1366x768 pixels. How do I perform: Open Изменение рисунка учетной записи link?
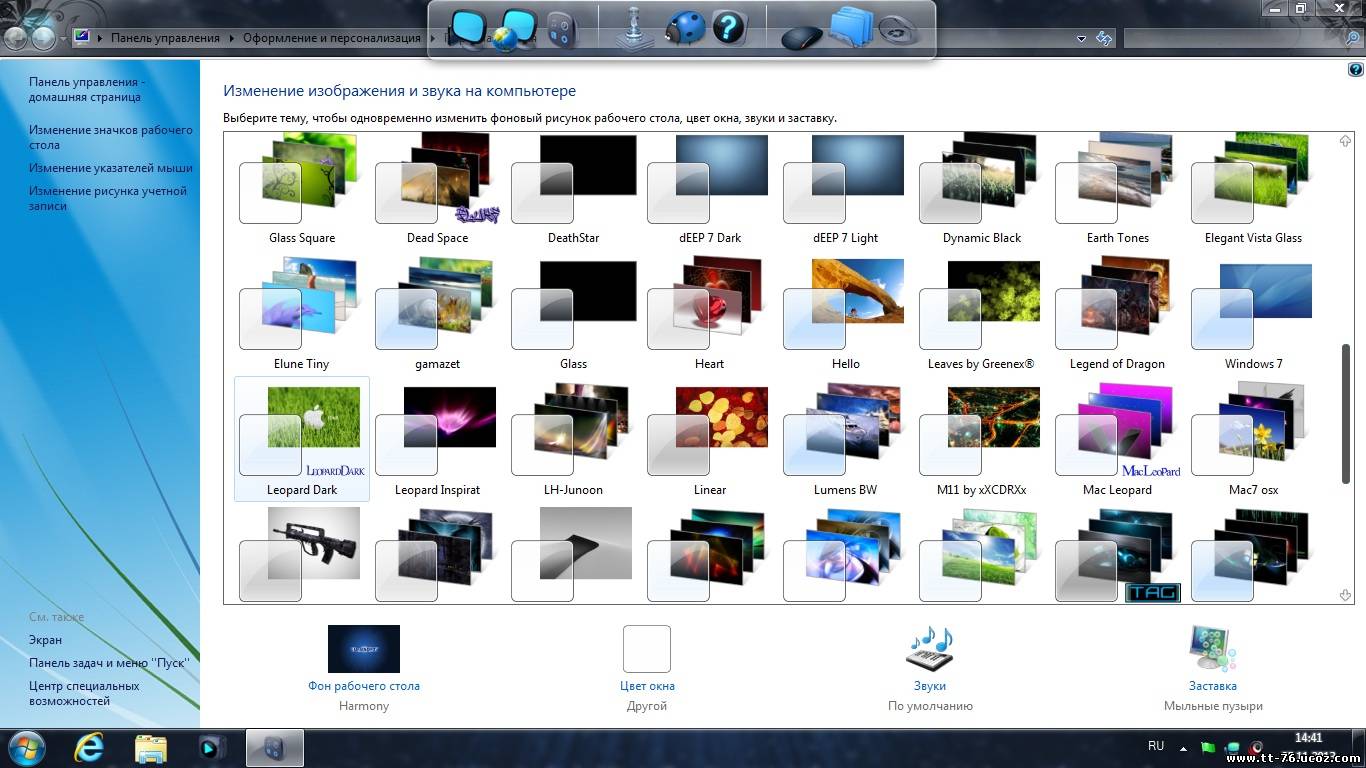click(x=108, y=198)
